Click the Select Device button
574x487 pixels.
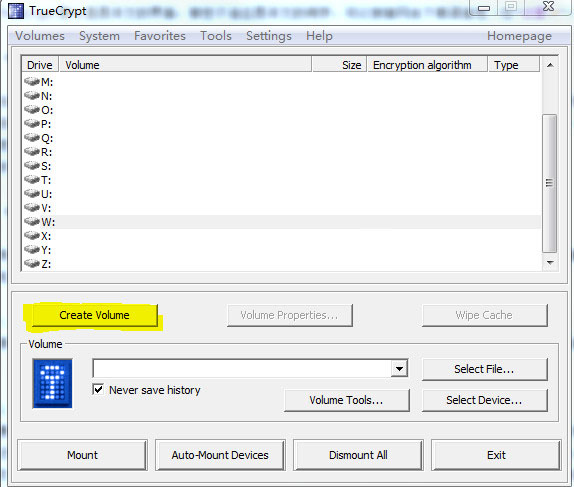(484, 400)
